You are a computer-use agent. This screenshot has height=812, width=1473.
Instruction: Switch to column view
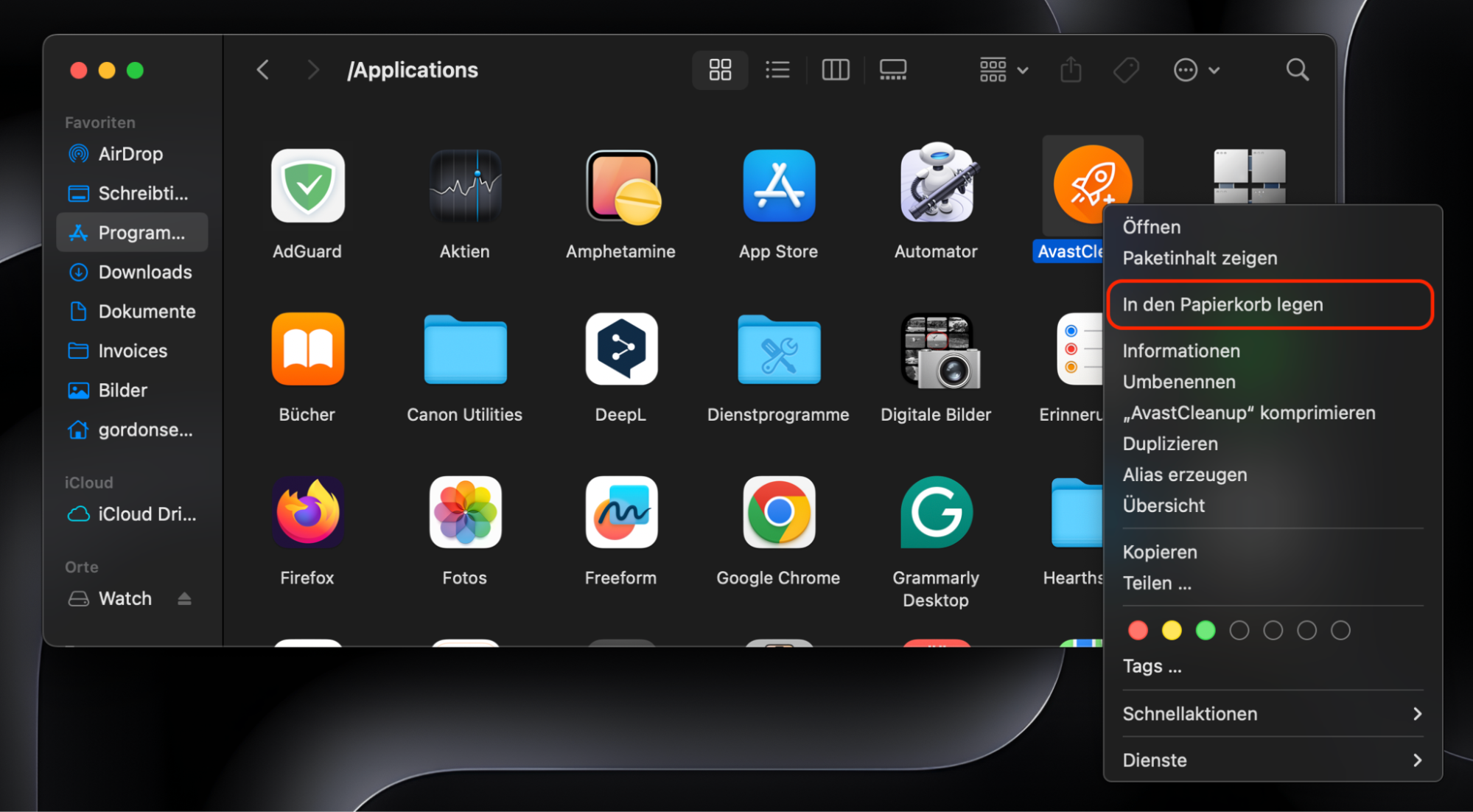836,70
